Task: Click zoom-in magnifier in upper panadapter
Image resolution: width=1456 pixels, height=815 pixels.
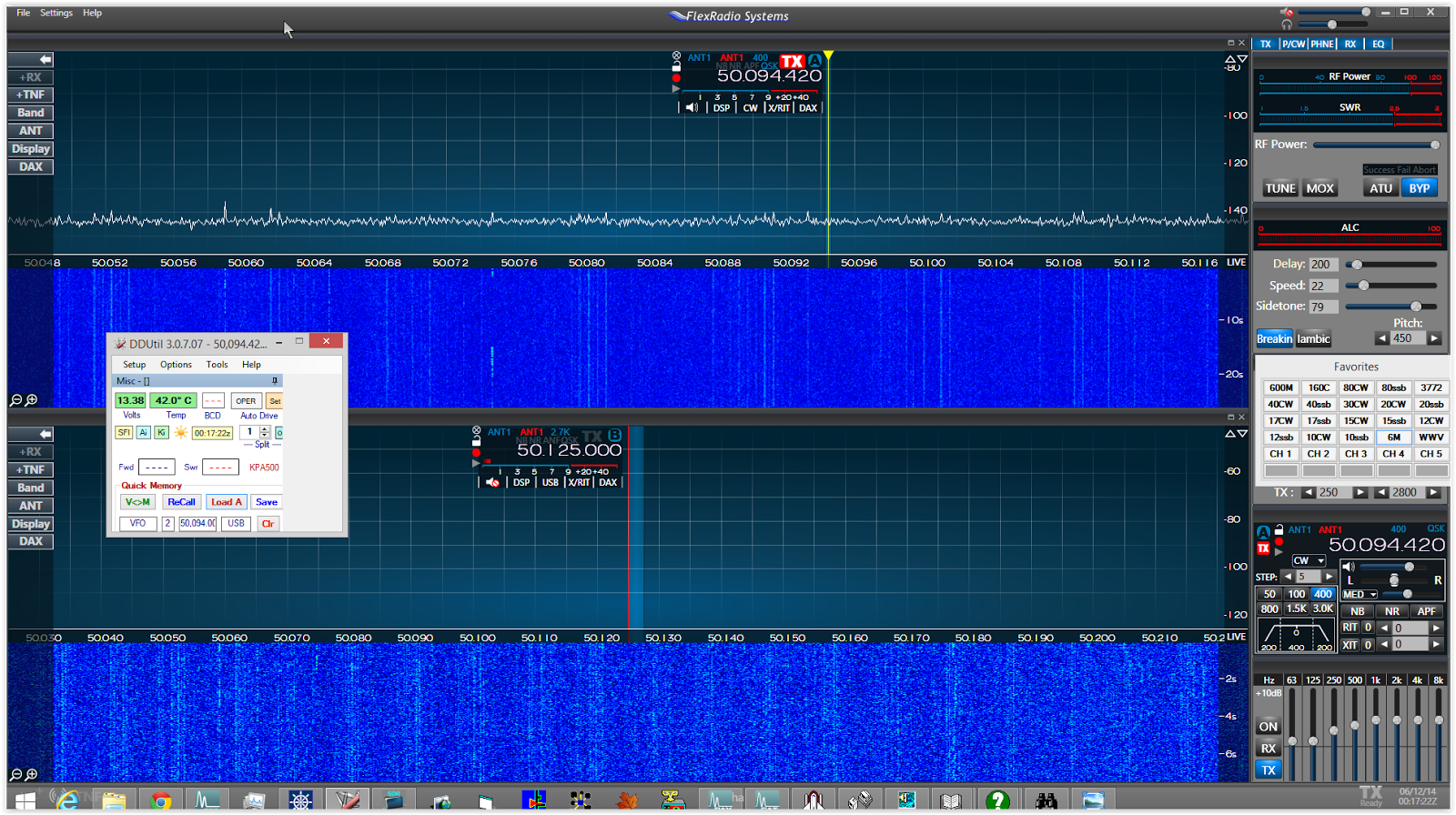Action: click(x=32, y=400)
